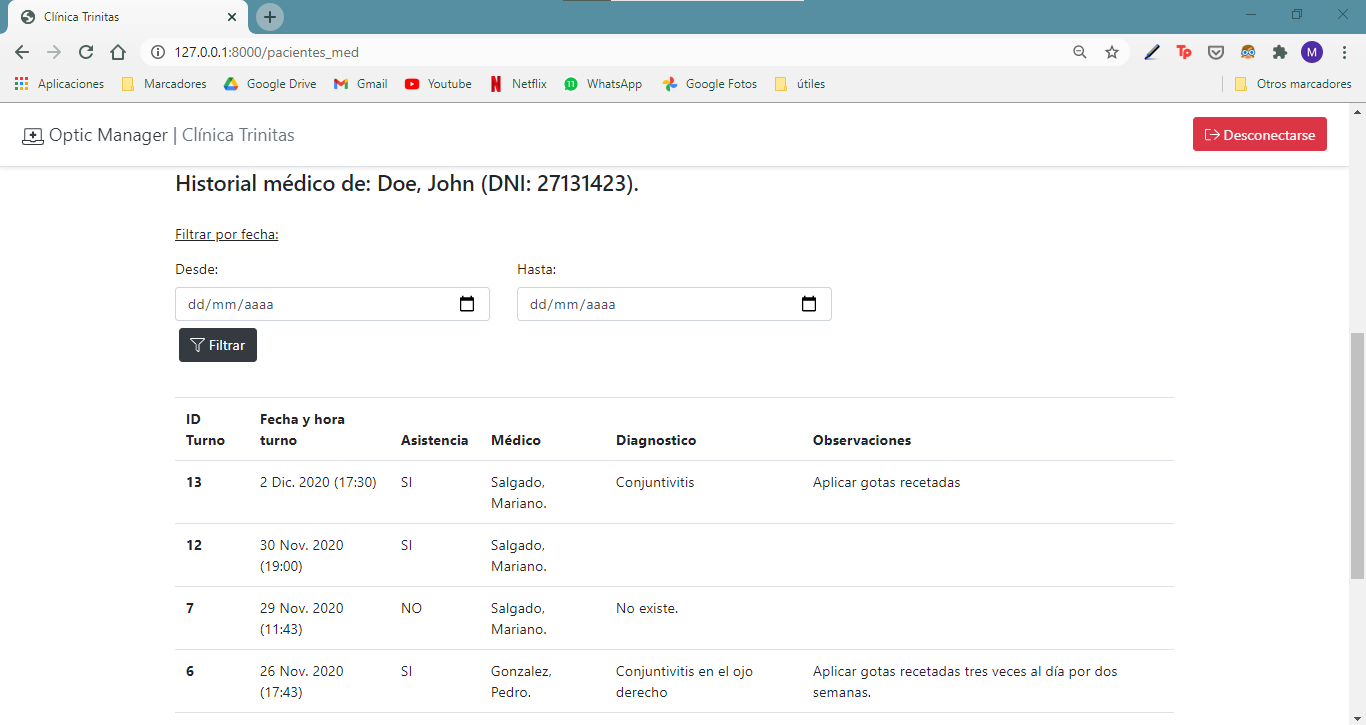Reload the page with the refresh icon
1366x725 pixels.
[x=86, y=52]
